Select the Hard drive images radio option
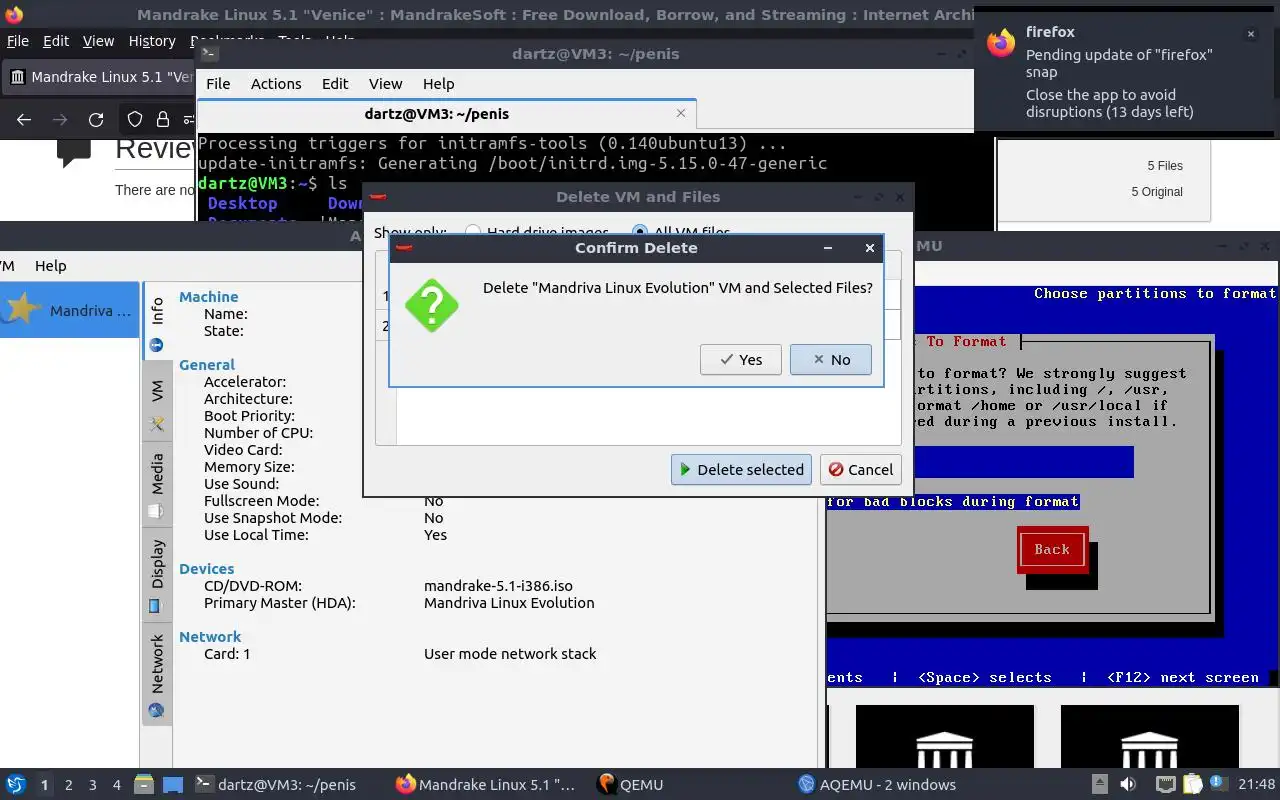 (x=537, y=232)
